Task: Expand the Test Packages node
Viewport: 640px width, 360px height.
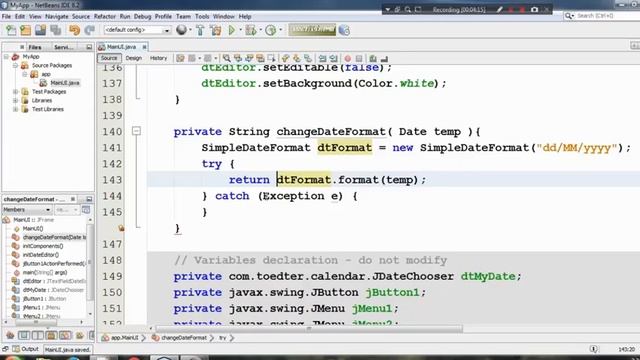Action: coord(16,91)
